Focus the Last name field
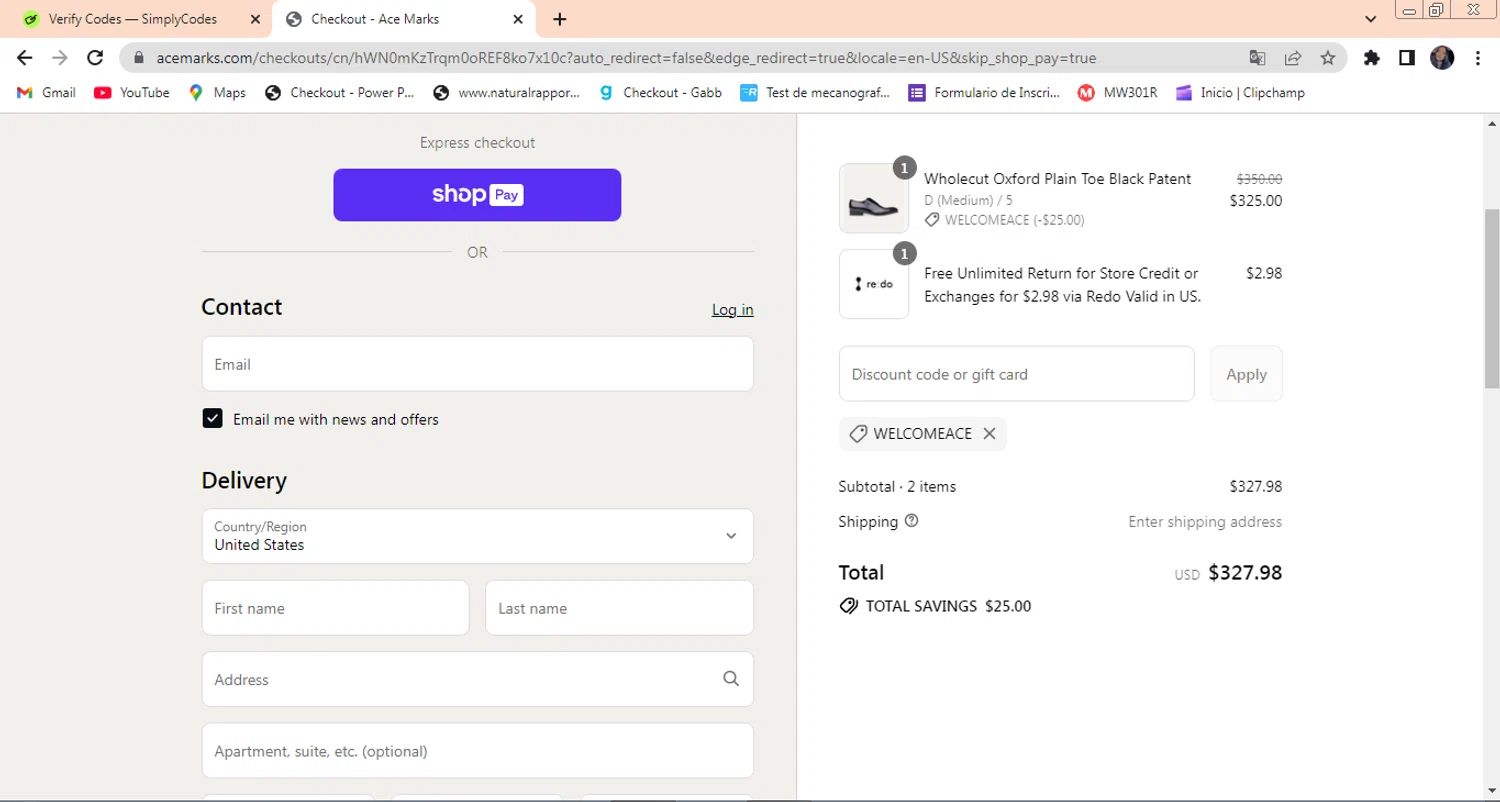 pyautogui.click(x=619, y=608)
